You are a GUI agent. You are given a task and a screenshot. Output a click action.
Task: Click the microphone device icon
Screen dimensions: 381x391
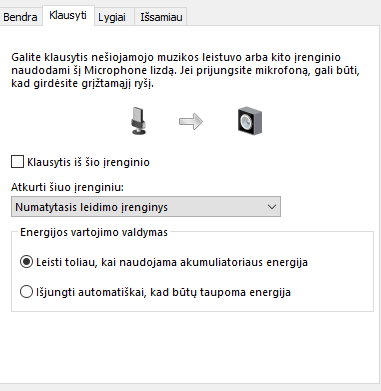click(138, 121)
